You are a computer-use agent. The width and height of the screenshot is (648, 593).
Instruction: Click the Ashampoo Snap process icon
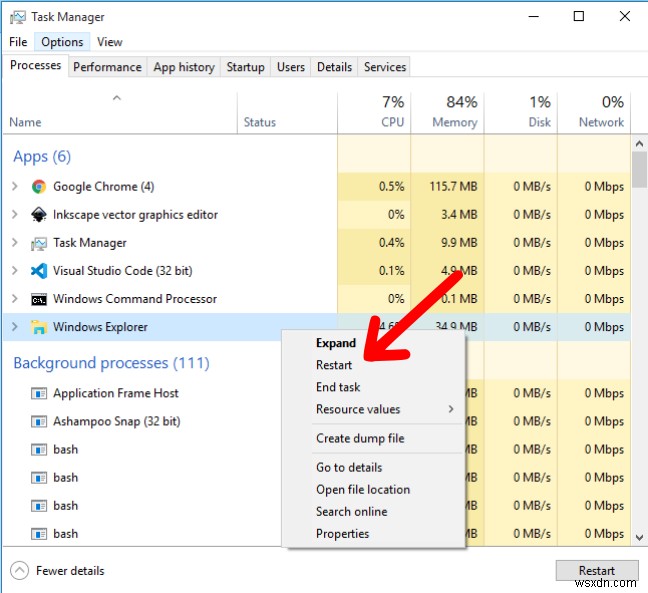pos(39,422)
